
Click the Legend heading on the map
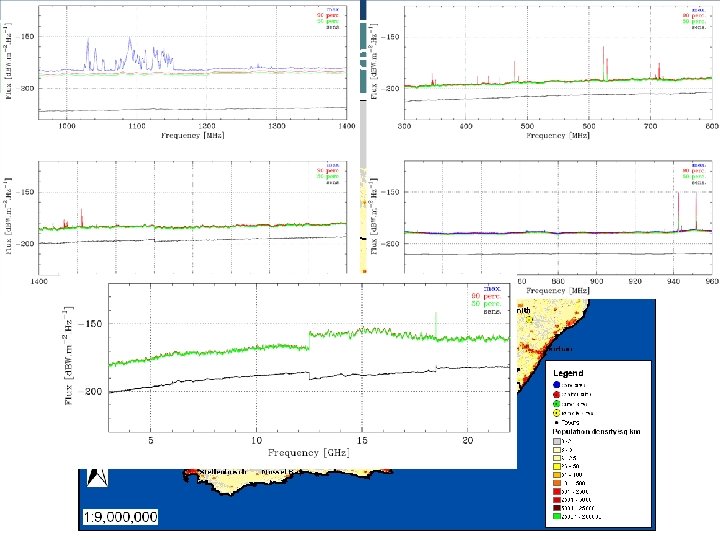568,373
